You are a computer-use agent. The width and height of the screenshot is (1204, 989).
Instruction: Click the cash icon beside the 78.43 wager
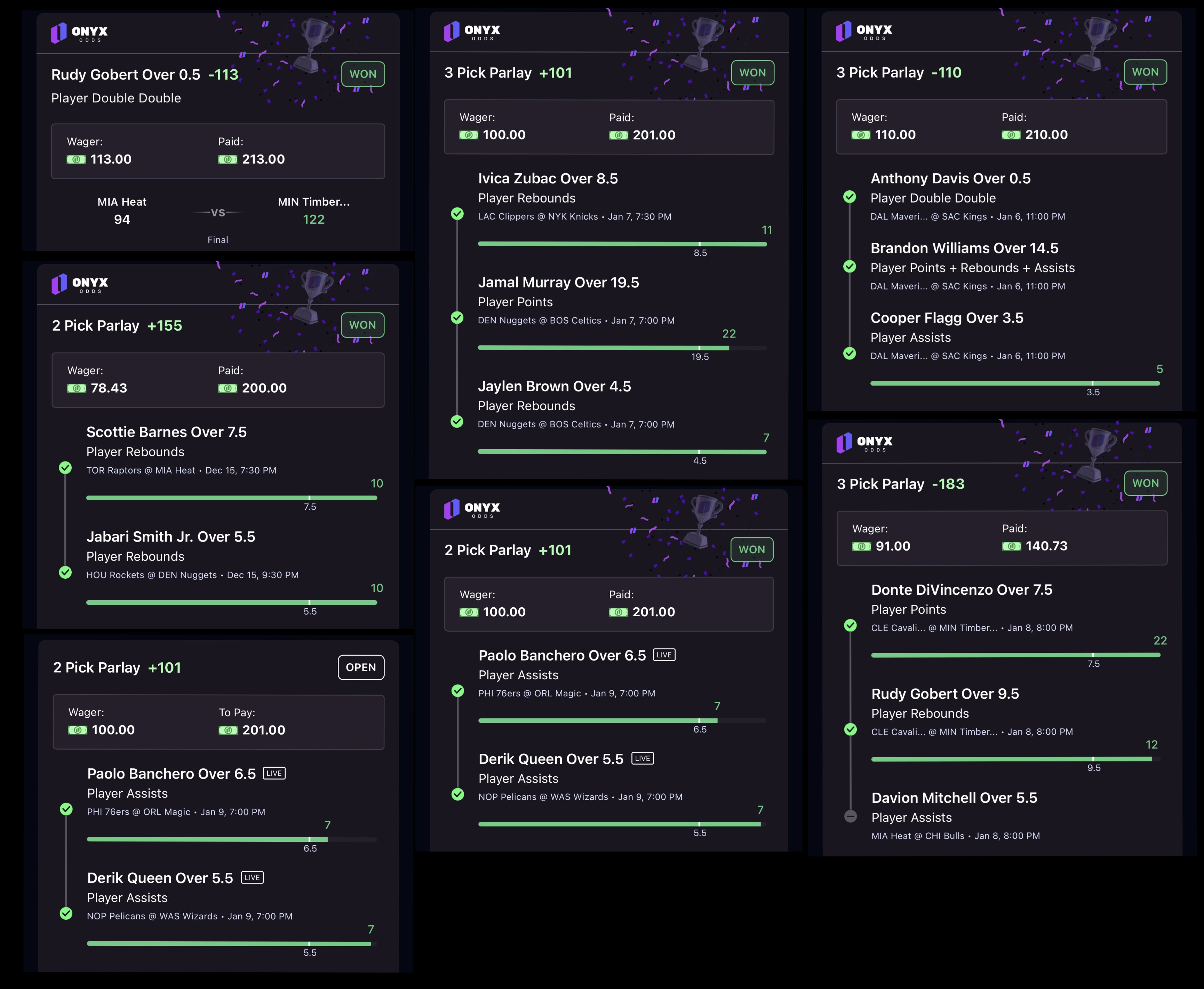tap(77, 388)
